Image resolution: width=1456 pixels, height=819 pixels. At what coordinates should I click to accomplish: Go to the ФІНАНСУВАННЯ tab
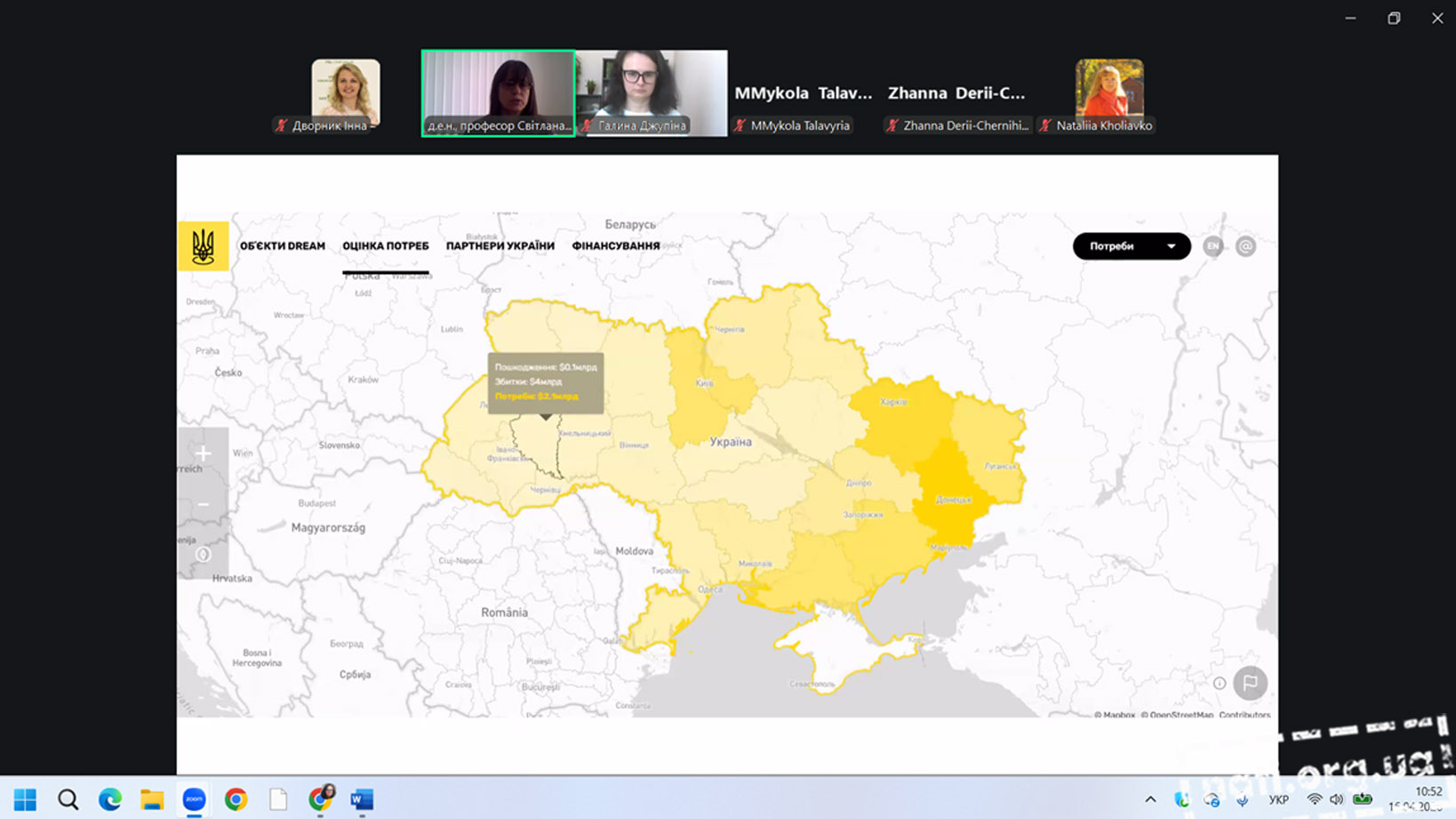615,246
